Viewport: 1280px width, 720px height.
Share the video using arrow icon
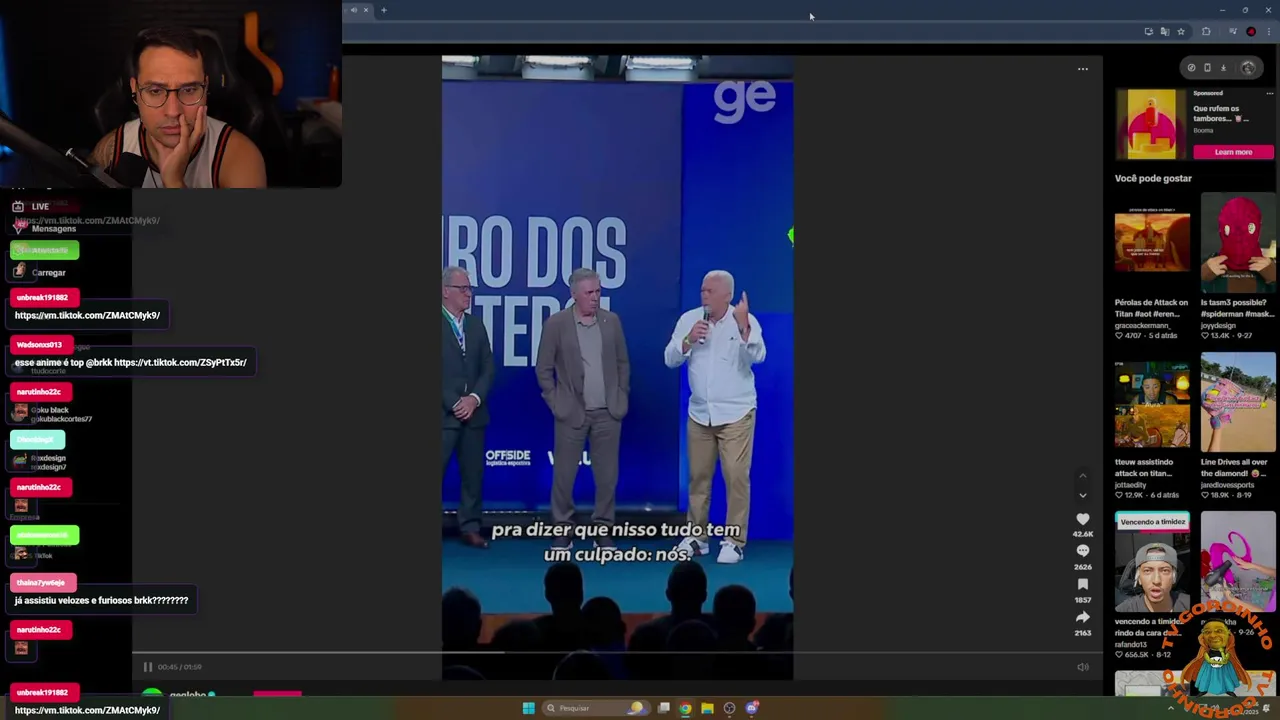click(x=1082, y=617)
